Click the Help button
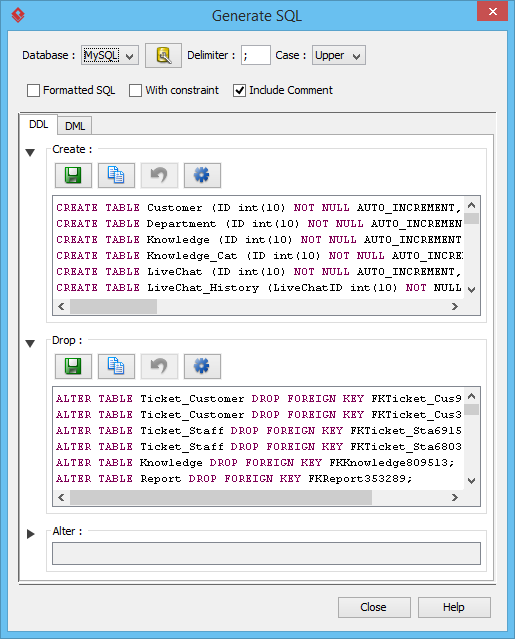Viewport: 515px width, 639px height. pyautogui.click(x=454, y=607)
